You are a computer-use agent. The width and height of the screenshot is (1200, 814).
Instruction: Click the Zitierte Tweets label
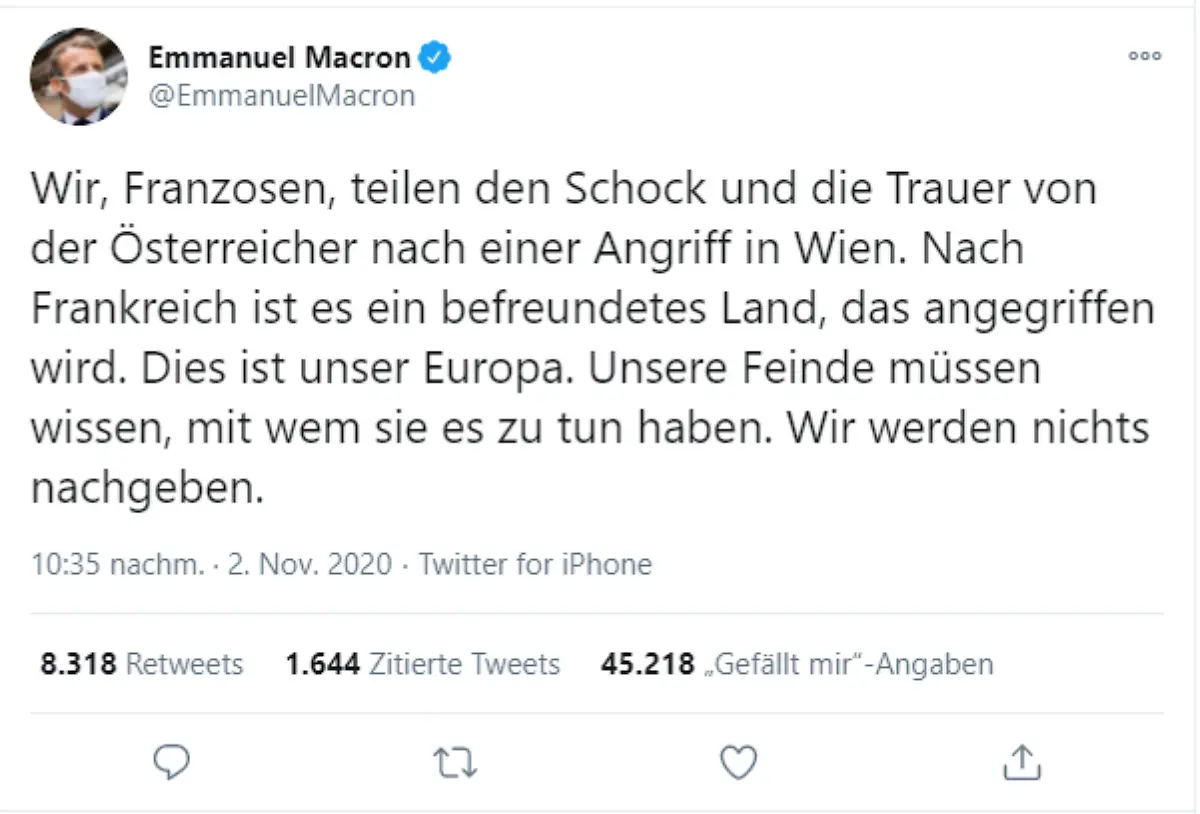(466, 664)
